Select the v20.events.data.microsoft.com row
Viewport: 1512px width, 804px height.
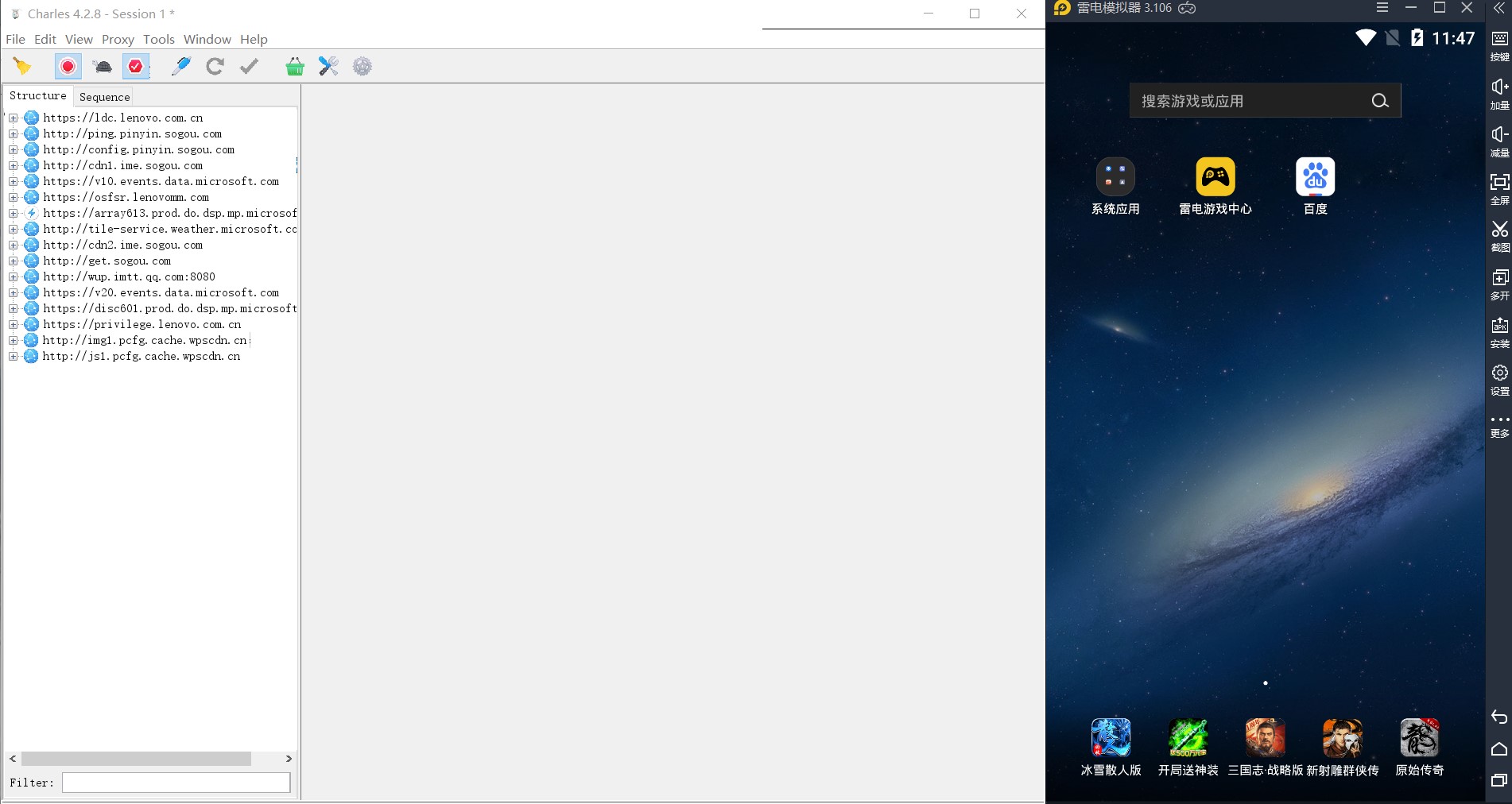click(161, 292)
